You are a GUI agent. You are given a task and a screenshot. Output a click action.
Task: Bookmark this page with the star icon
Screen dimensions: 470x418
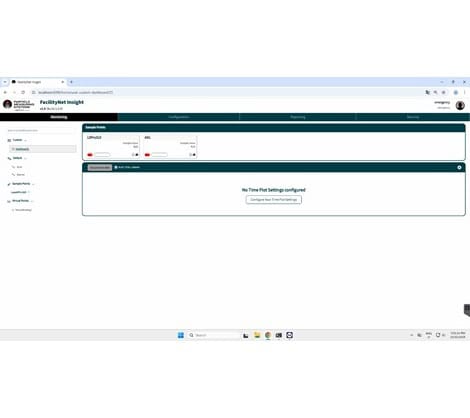tap(443, 92)
